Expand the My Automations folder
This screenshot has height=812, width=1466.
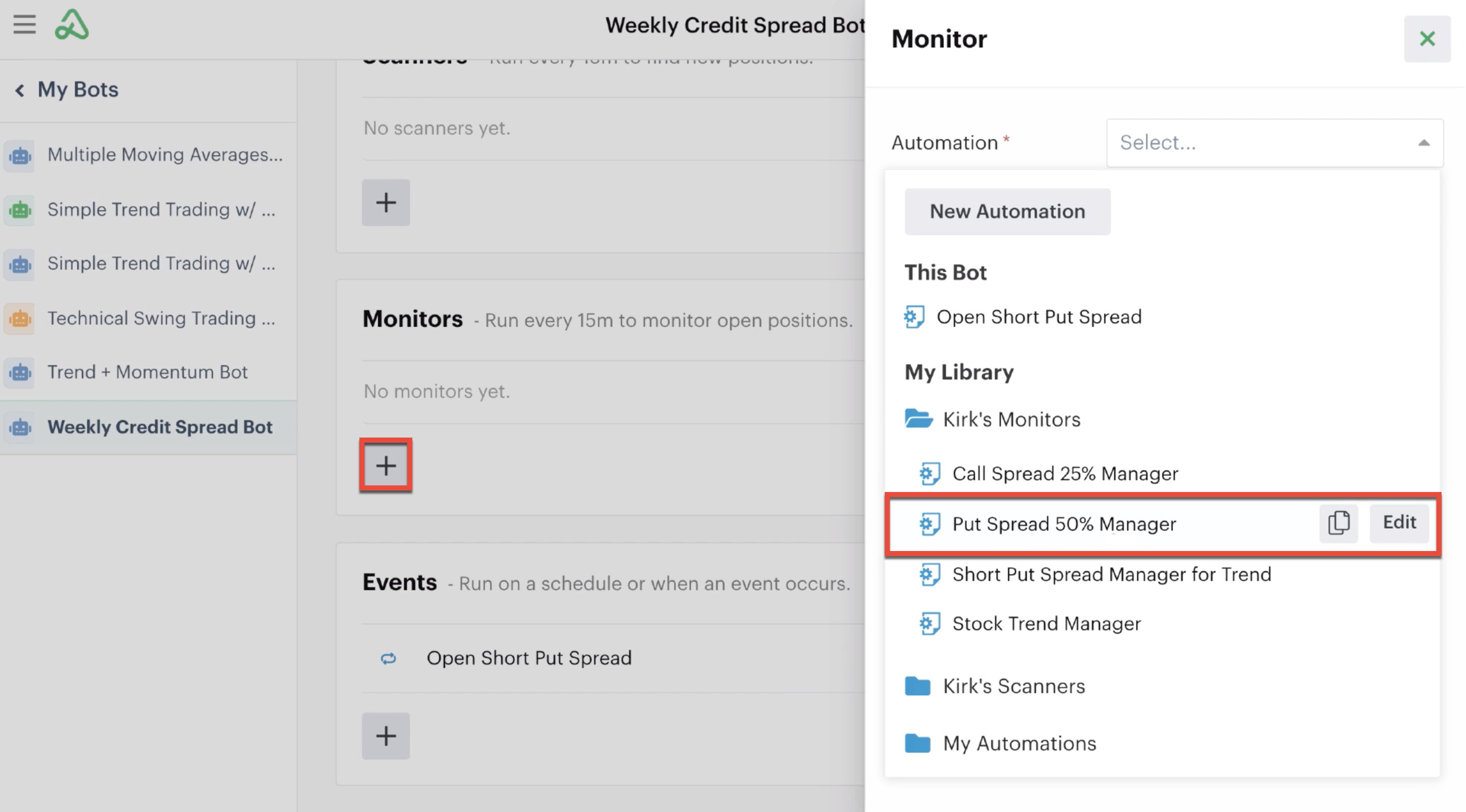click(x=1000, y=744)
